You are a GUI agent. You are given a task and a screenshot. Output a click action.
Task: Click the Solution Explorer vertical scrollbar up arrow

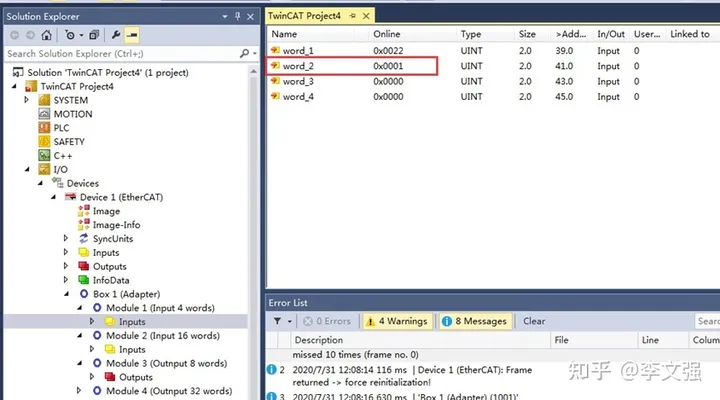tap(253, 72)
